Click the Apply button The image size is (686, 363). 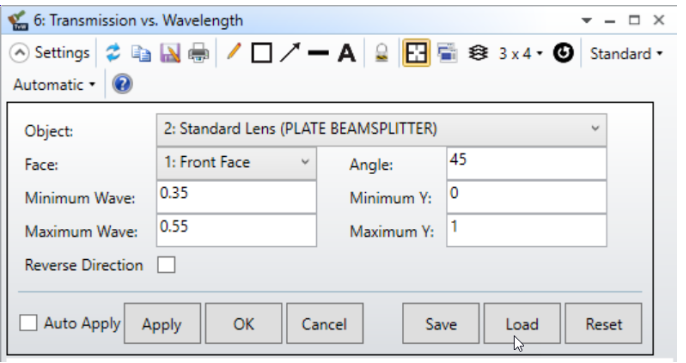162,324
